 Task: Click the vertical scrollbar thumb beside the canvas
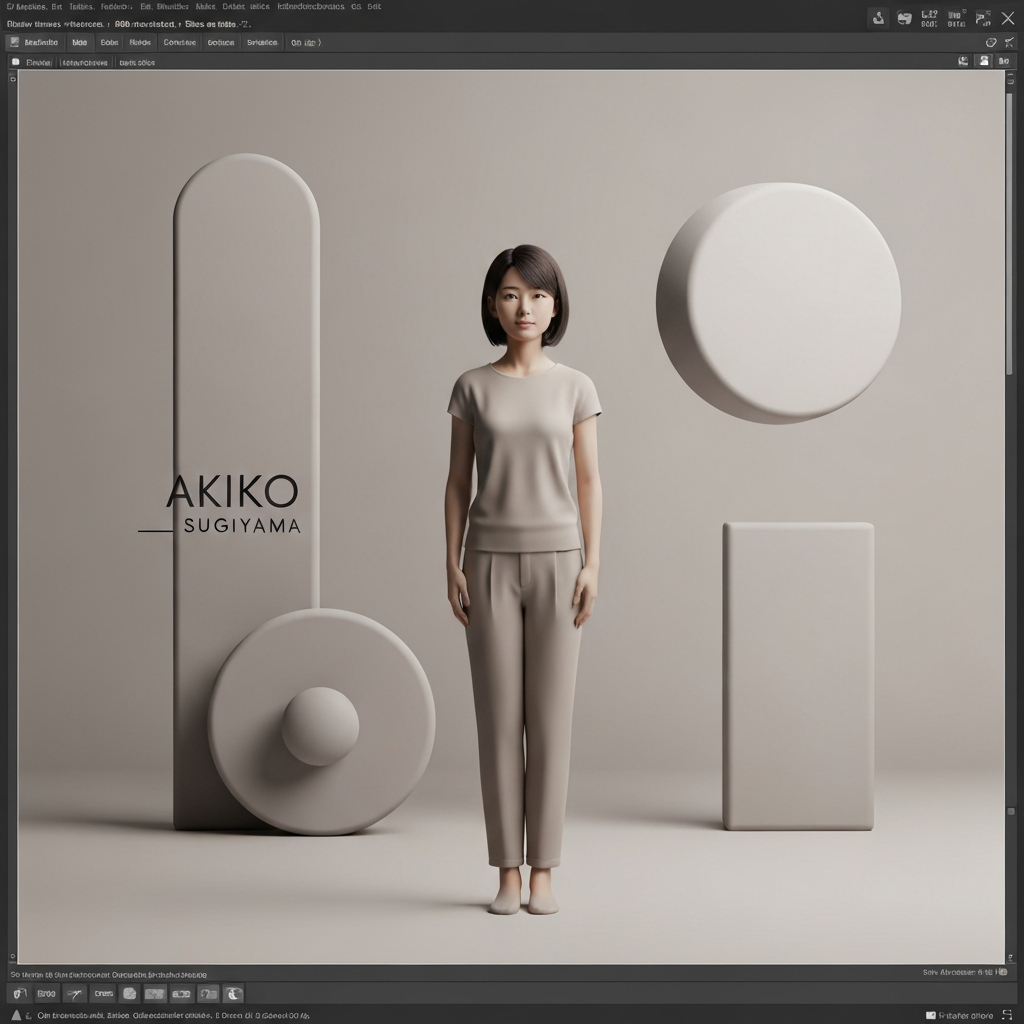[x=1009, y=233]
